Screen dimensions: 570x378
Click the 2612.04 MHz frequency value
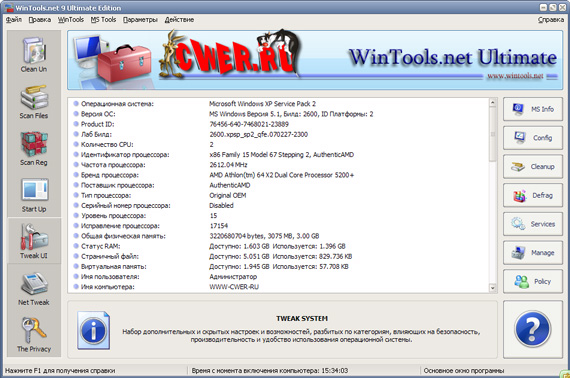tap(228, 165)
